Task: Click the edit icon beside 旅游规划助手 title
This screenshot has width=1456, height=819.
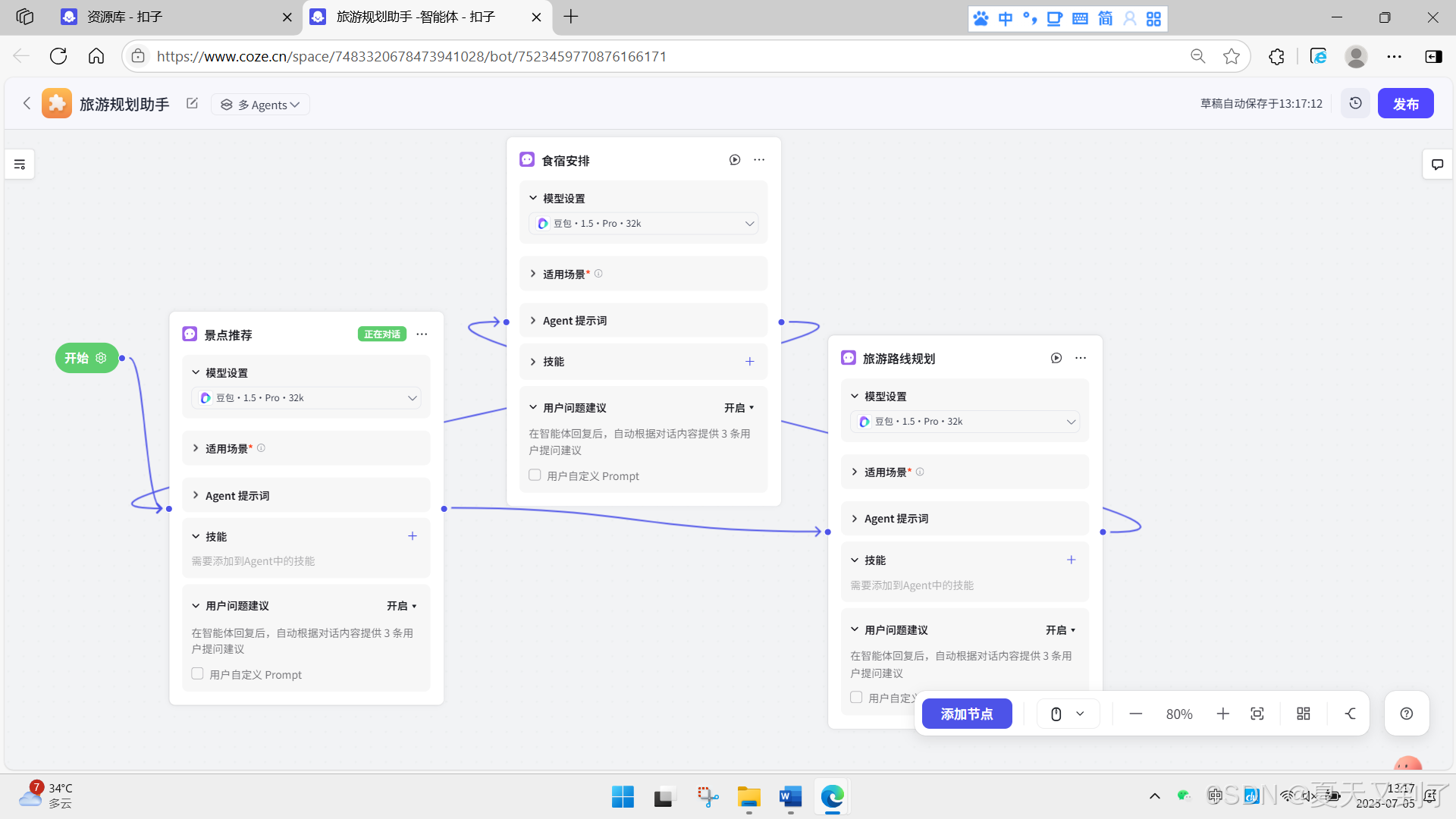Action: coord(192,104)
